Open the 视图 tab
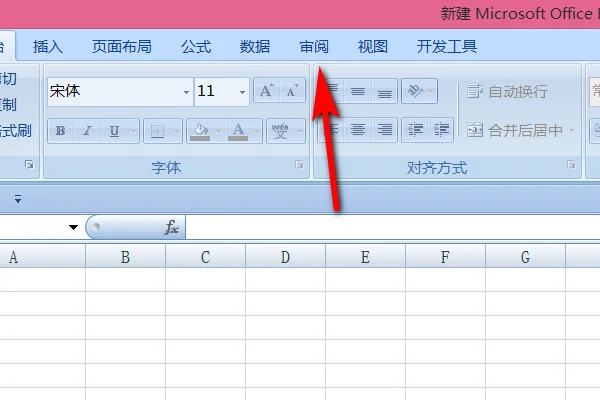Screen dimensions: 600x400 (373, 47)
